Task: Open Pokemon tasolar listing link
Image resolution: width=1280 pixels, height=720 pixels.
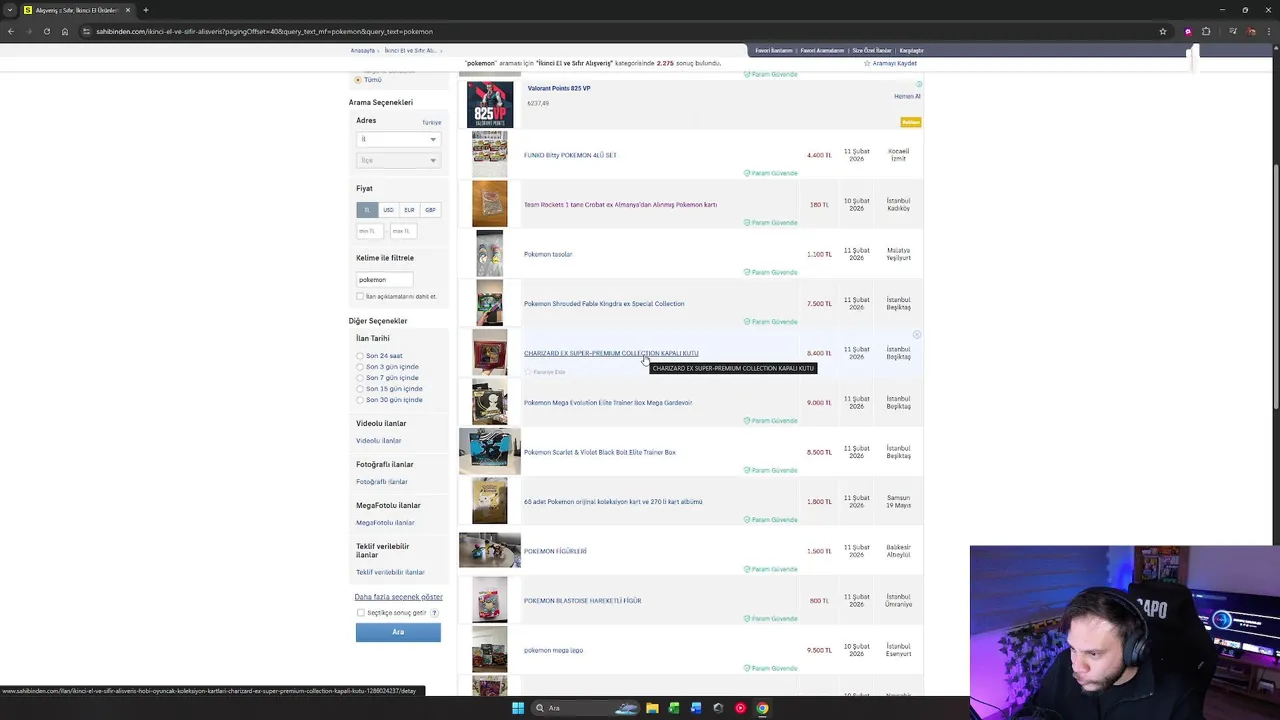Action: [x=548, y=254]
